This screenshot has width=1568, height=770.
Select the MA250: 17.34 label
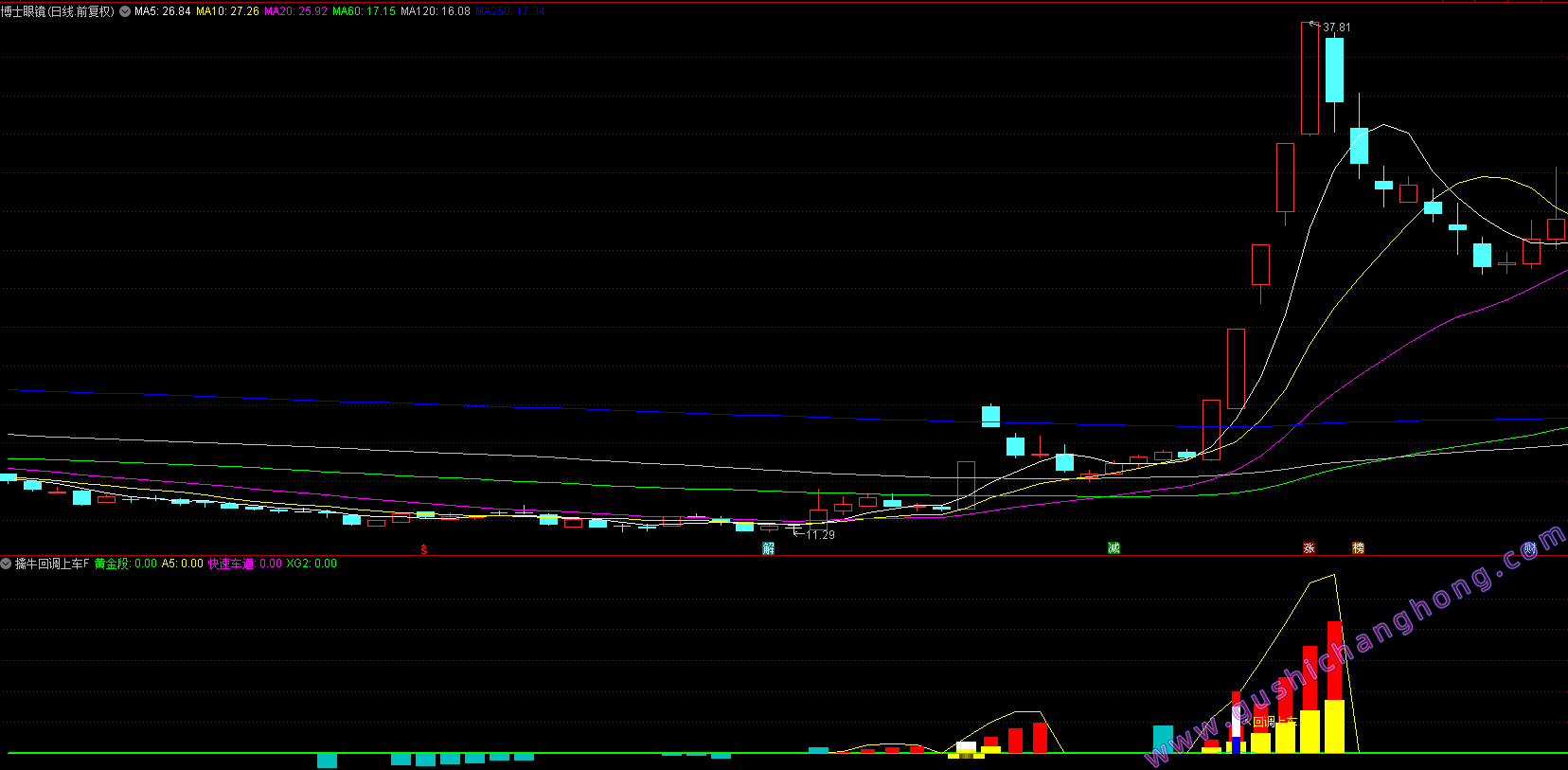click(510, 11)
